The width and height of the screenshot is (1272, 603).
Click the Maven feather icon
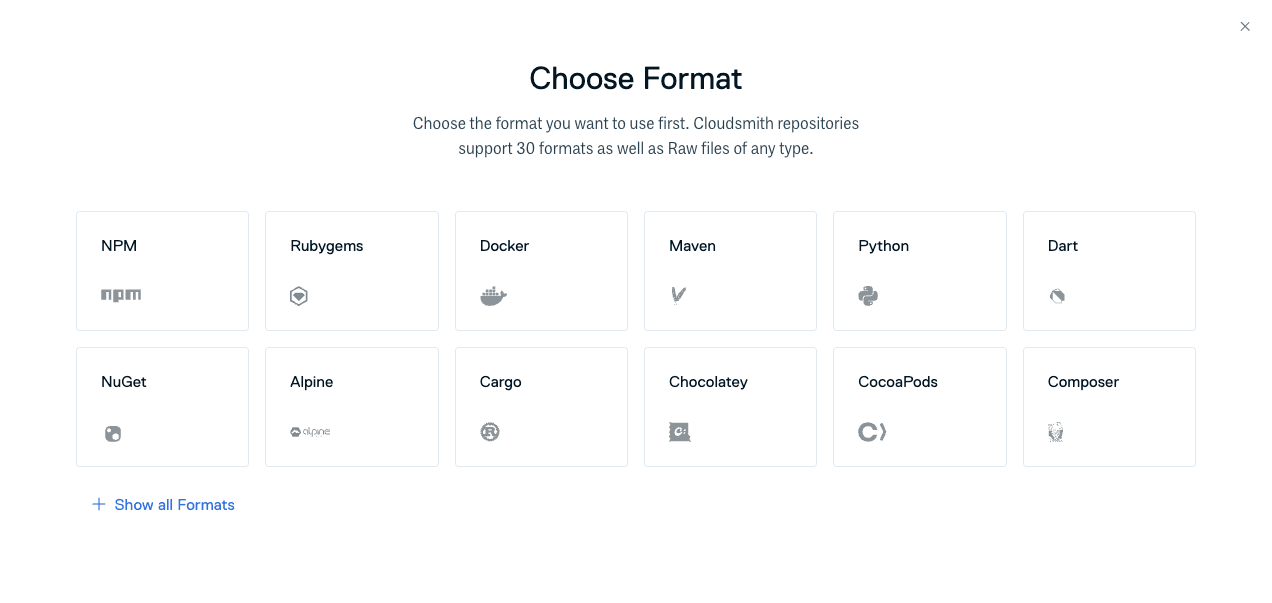678,295
